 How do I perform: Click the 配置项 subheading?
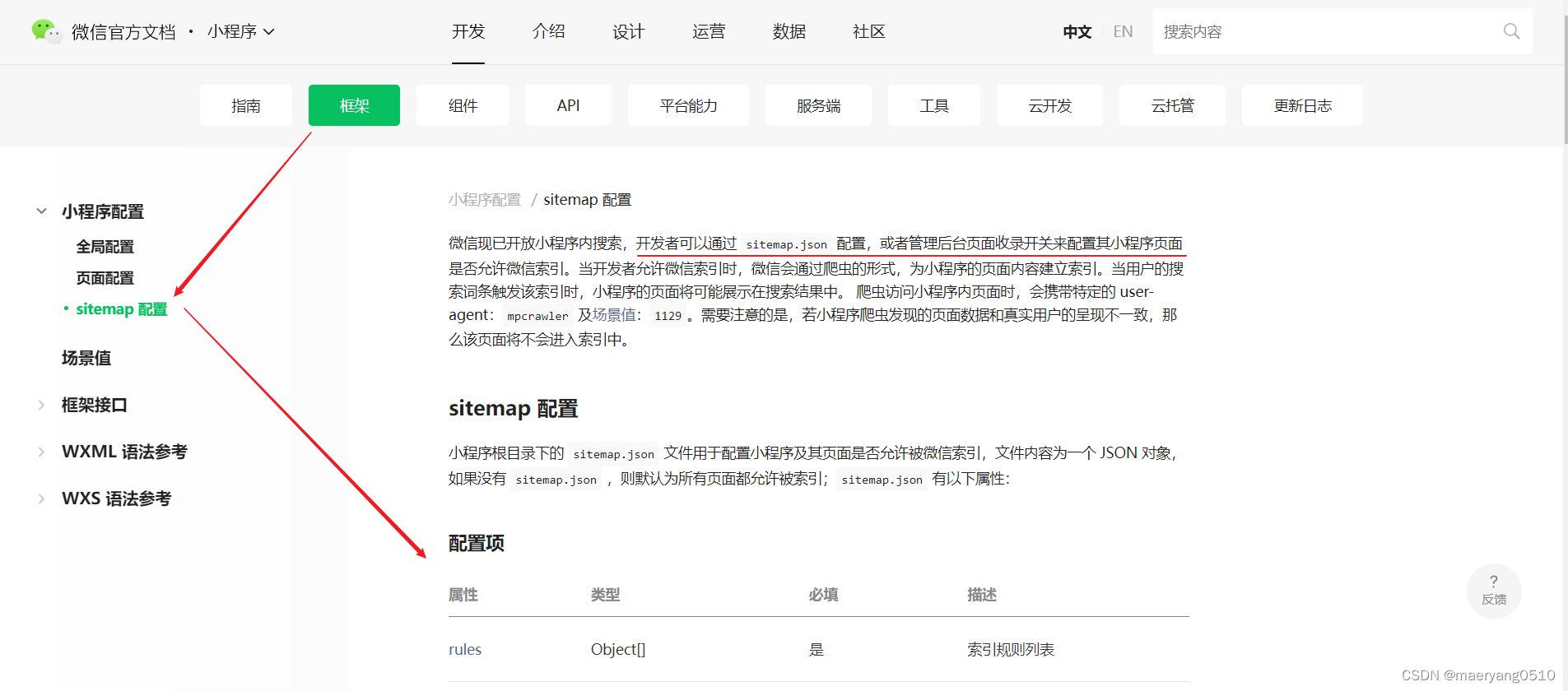click(477, 543)
